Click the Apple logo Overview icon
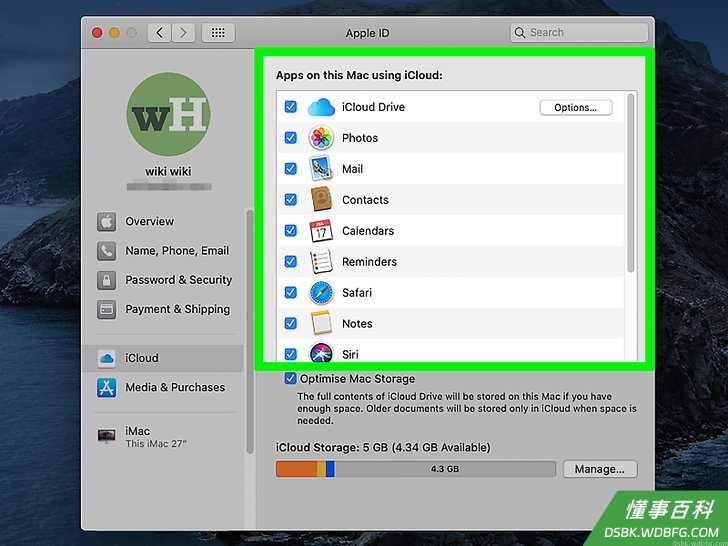This screenshot has height=546, width=728. pos(106,222)
